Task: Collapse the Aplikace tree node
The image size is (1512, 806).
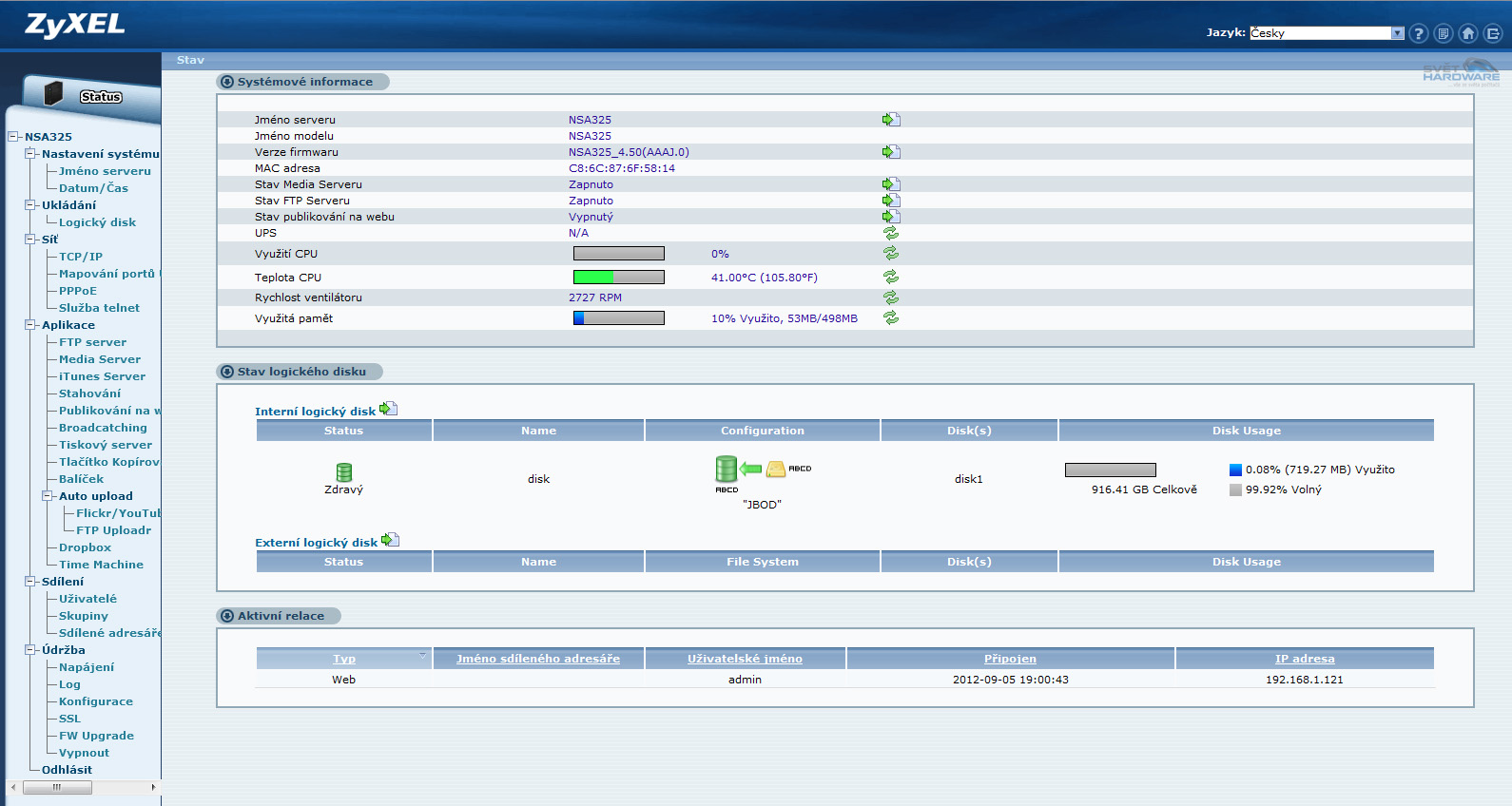Action: [x=29, y=325]
